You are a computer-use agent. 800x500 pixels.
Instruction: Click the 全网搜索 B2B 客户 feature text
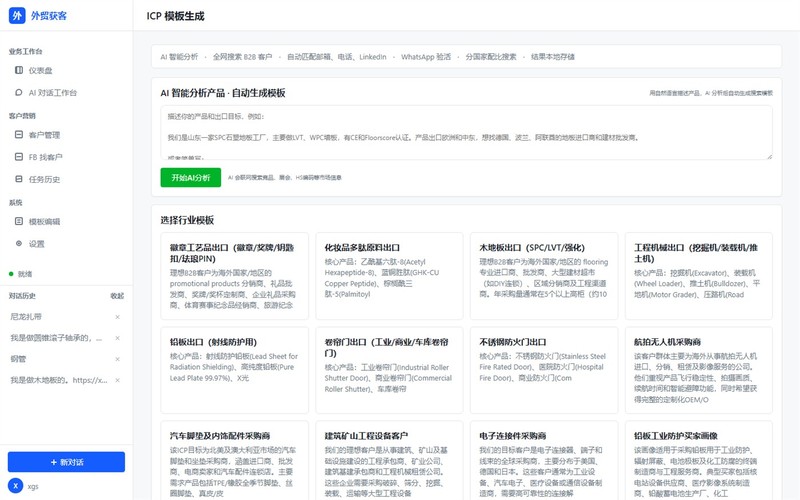click(242, 57)
